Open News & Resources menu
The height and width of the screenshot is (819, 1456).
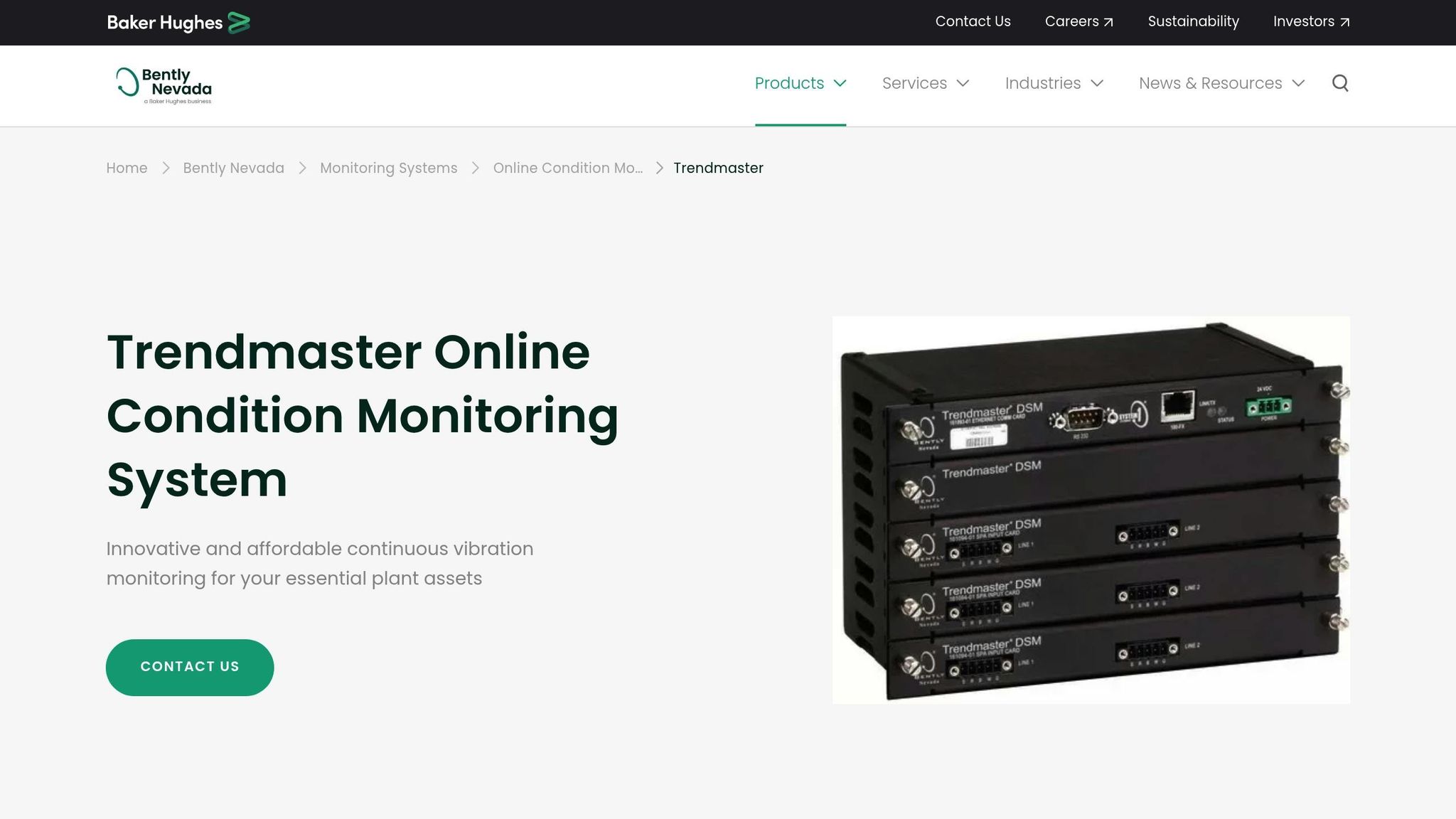click(x=1210, y=83)
